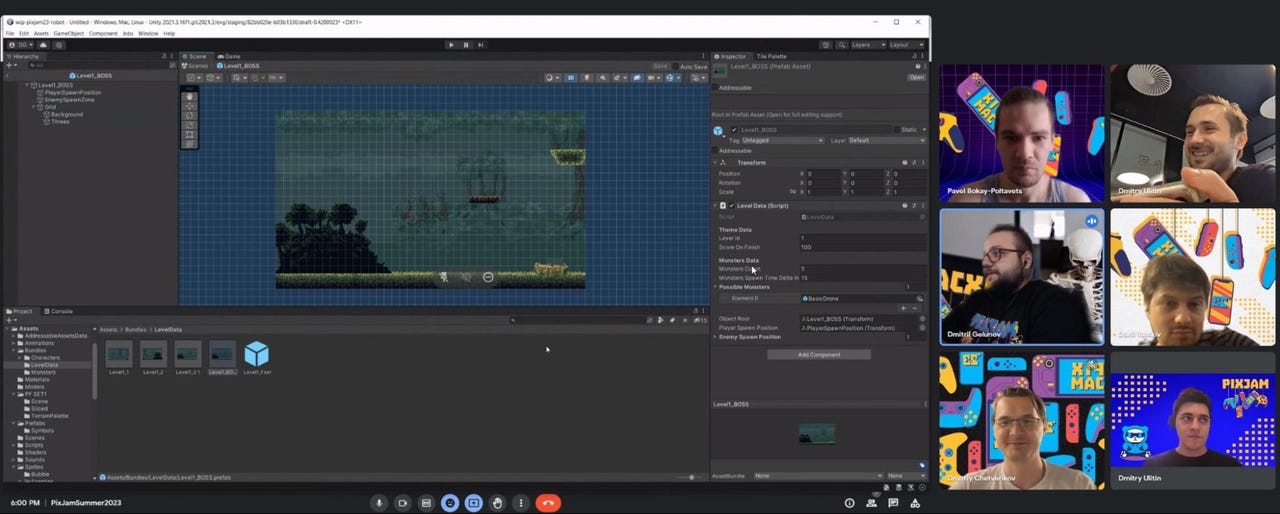Select the Level1_1 asset thumbnail

click(119, 355)
